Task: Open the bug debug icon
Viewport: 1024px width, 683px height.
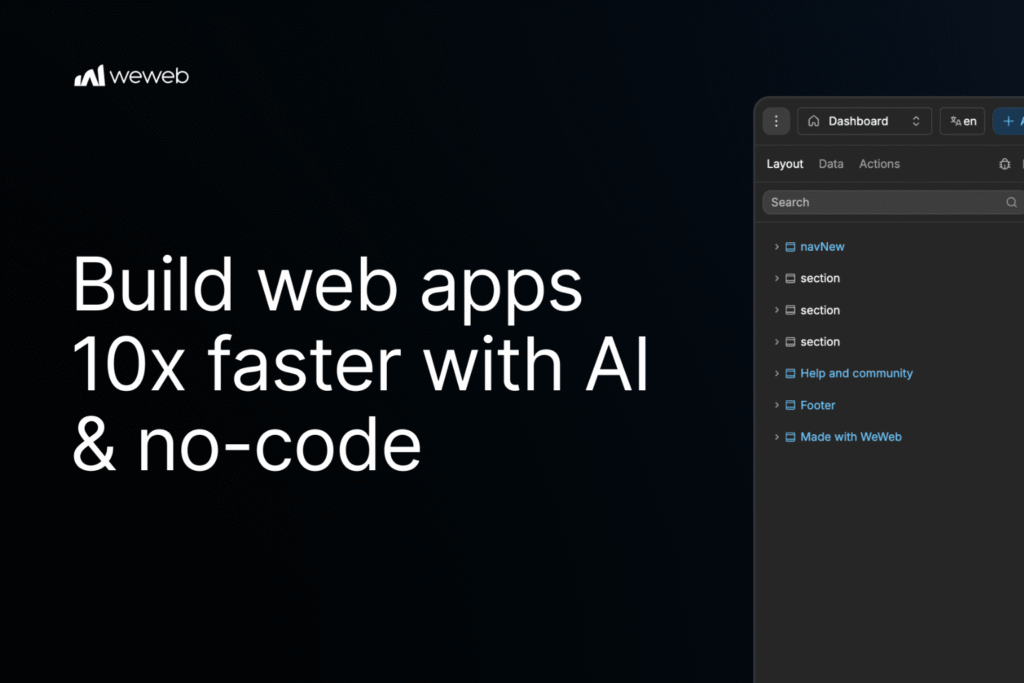Action: click(1004, 164)
